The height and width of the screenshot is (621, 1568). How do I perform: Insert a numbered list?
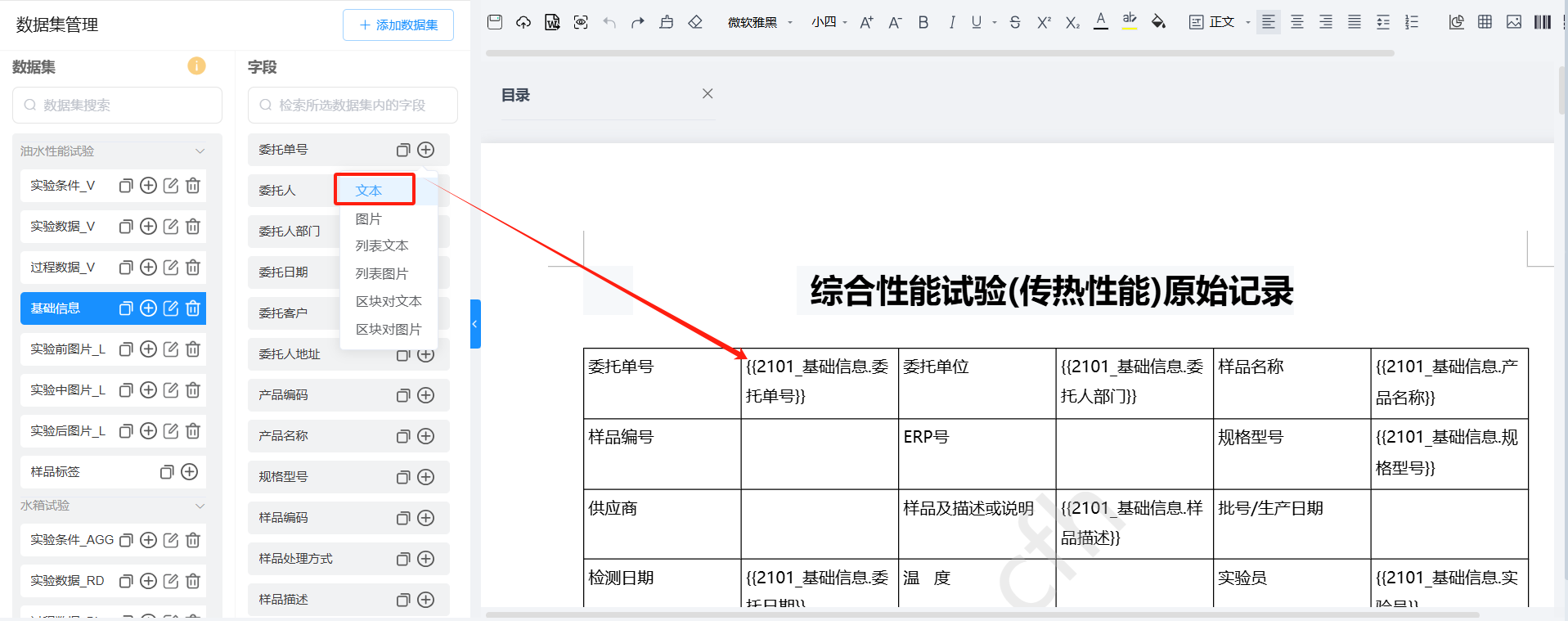coord(1412,22)
